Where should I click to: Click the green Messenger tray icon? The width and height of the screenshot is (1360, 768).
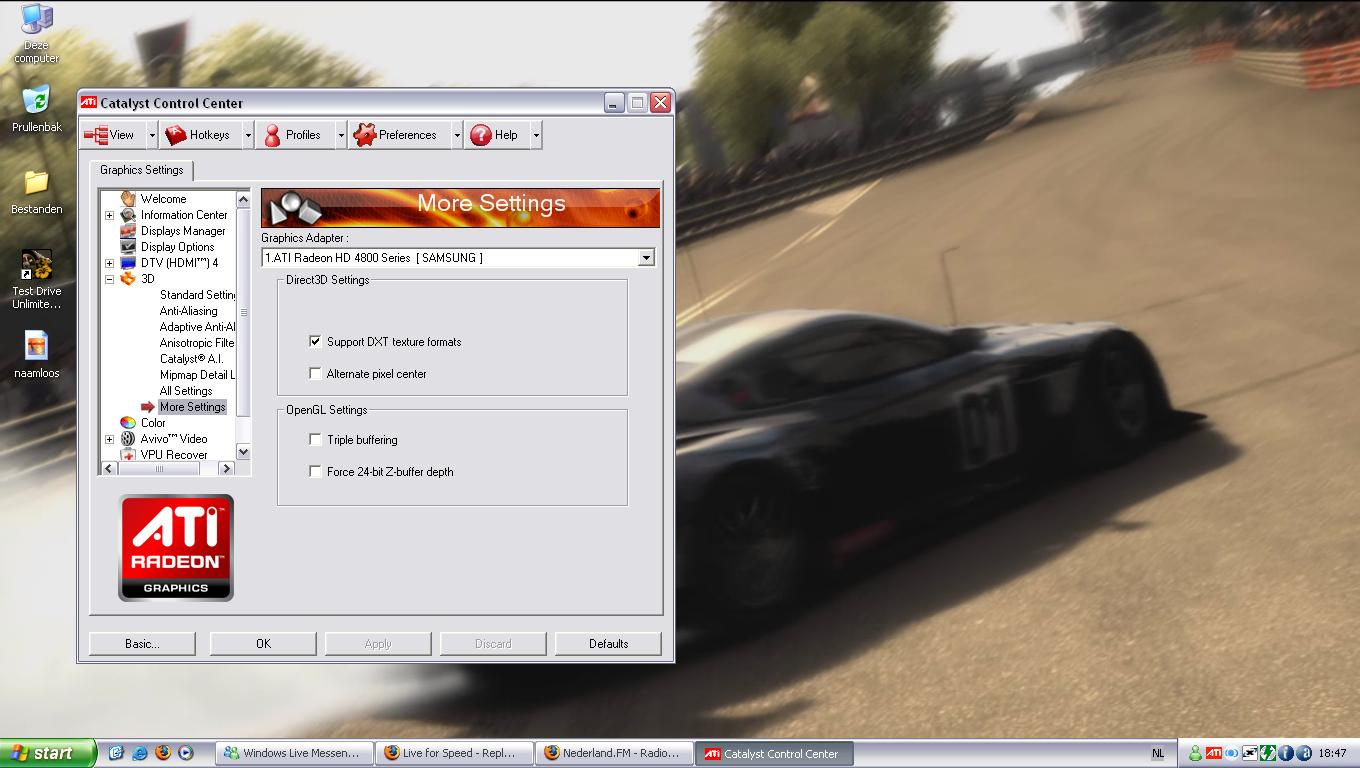pos(1195,753)
